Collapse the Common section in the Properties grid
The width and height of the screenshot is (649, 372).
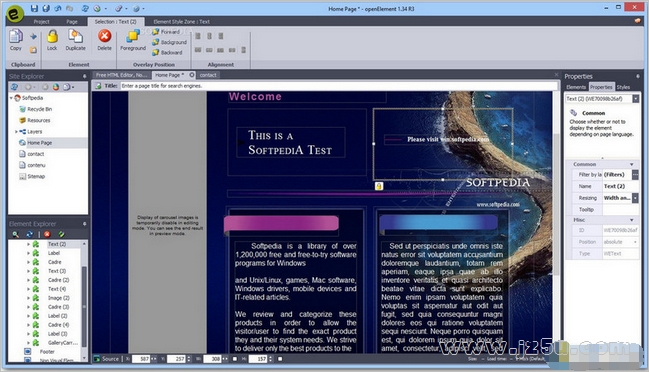(632, 164)
